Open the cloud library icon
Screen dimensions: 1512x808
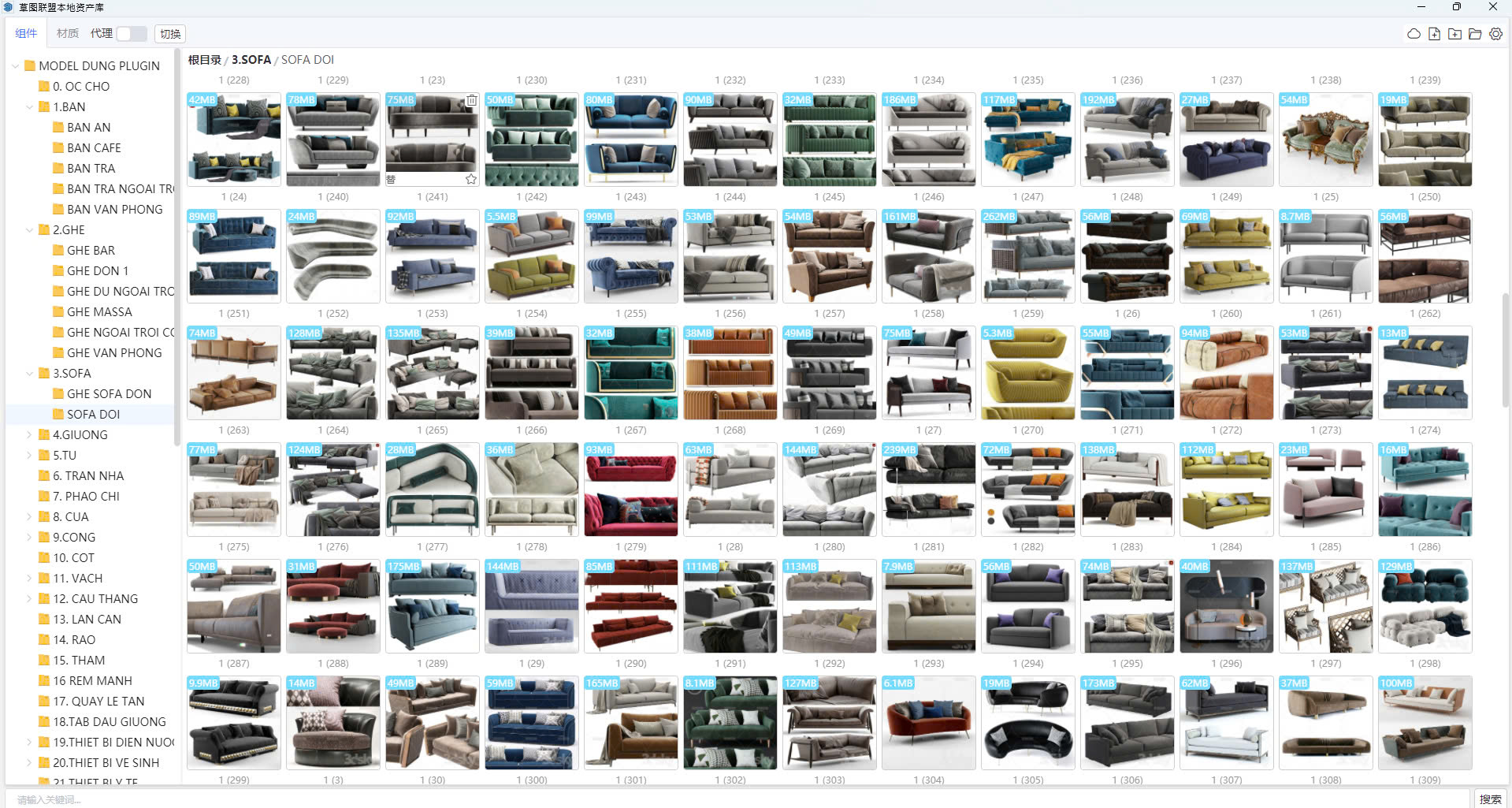pos(1414,34)
